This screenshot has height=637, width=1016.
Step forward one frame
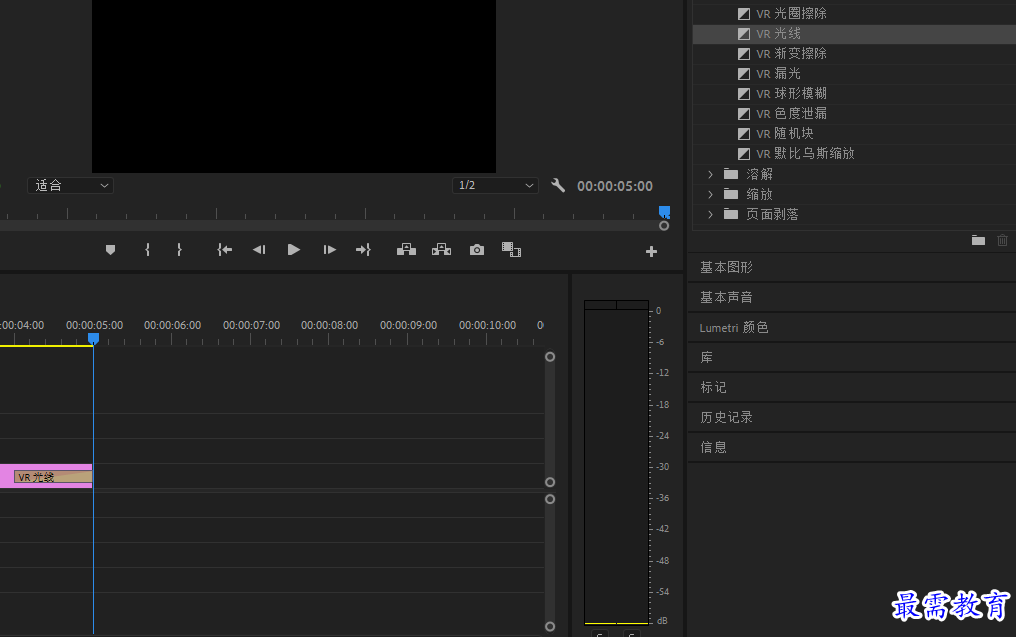tap(329, 249)
